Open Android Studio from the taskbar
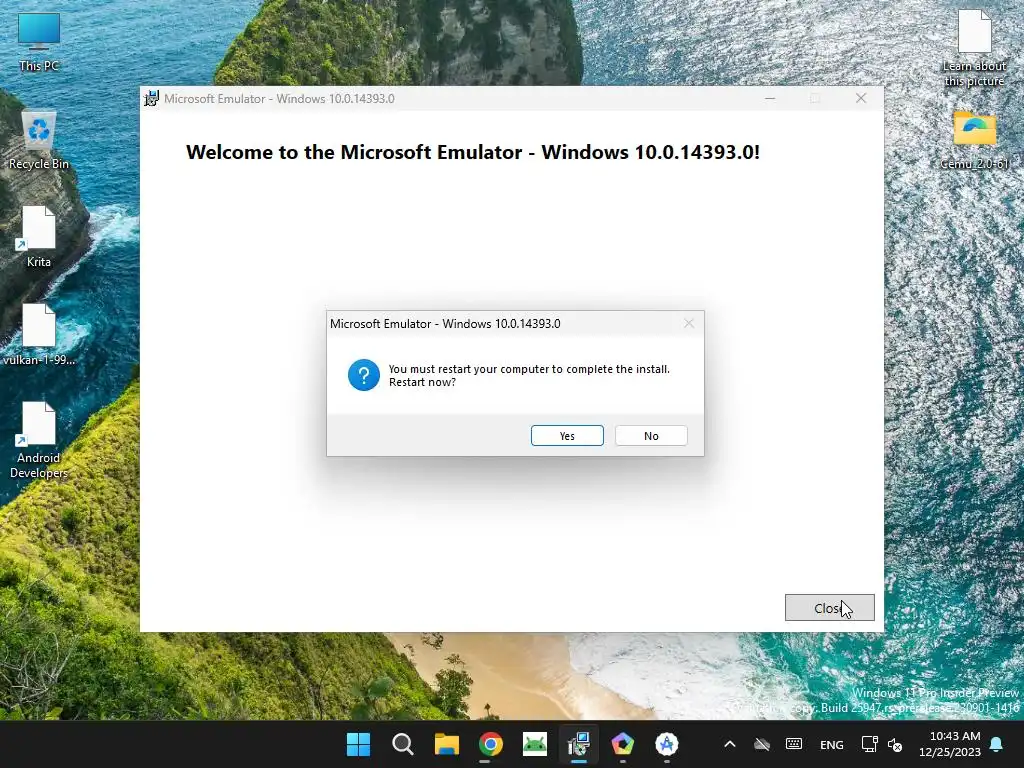 pos(667,744)
